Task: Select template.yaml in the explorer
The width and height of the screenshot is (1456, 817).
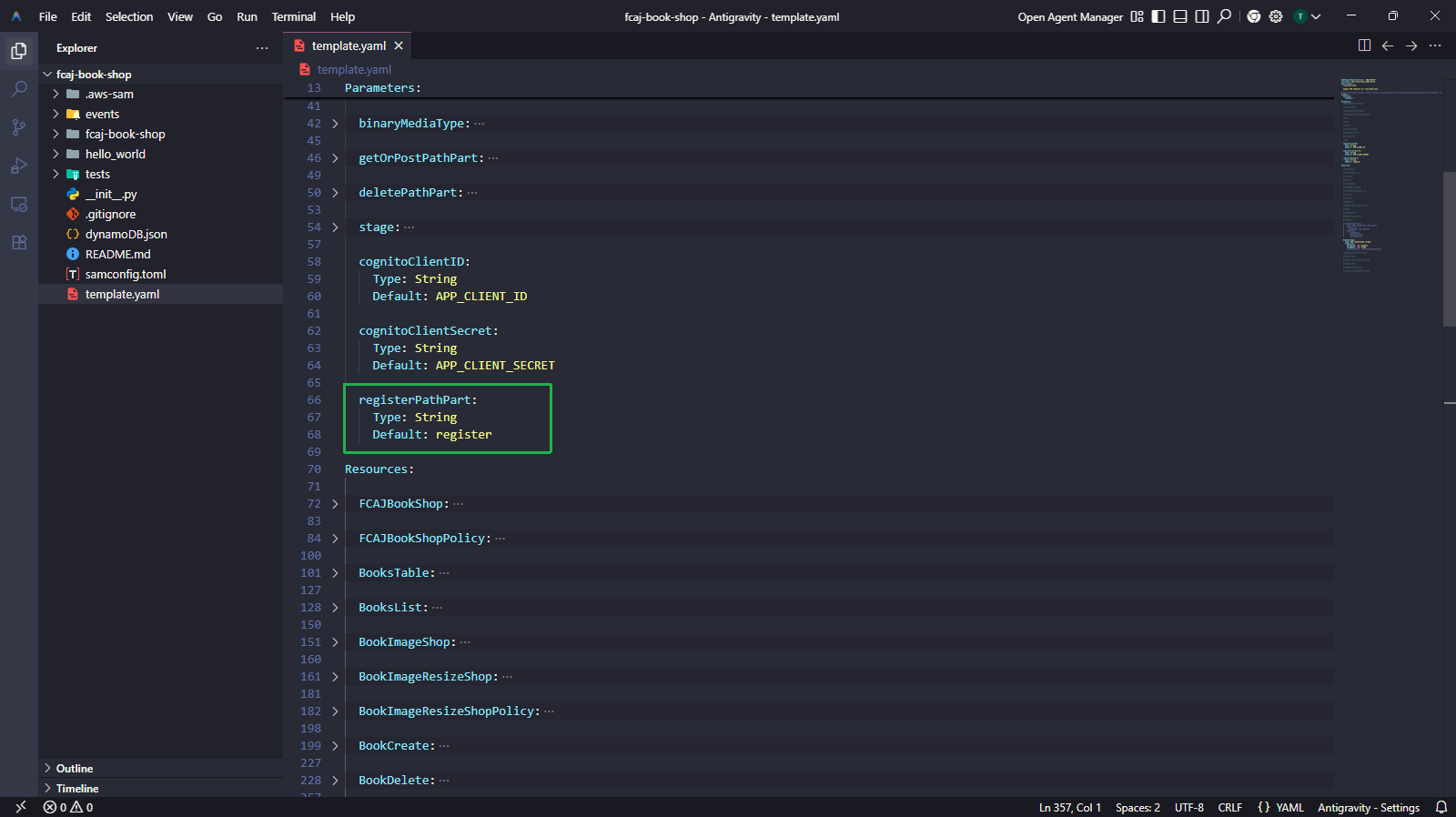Action: pos(160,295)
